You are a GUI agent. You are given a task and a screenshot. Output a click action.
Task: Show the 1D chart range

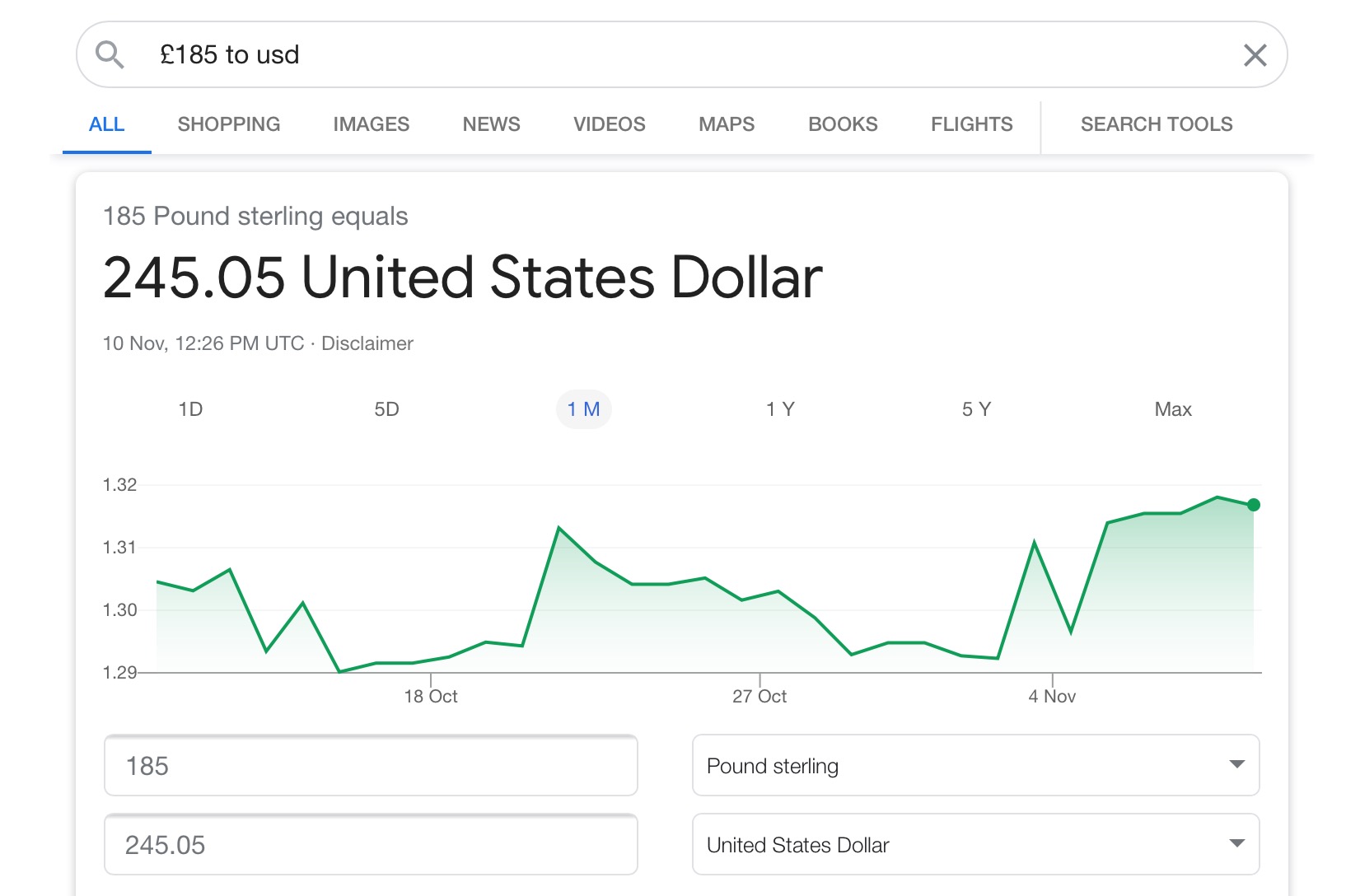click(190, 409)
